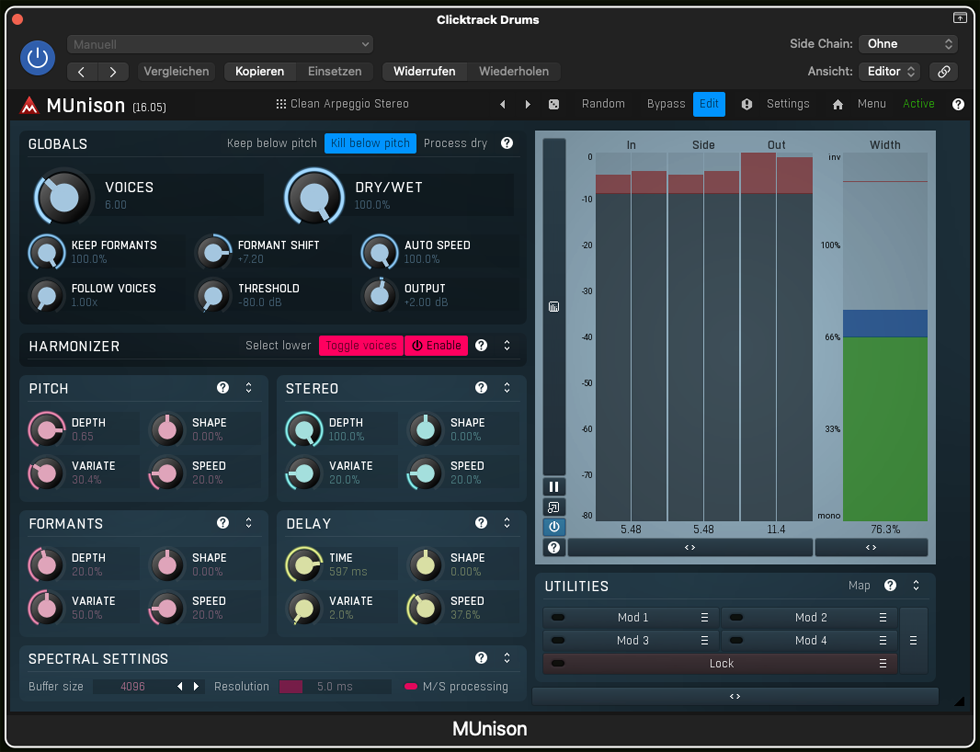
Task: Adjust the Dry/Wet knob
Action: tap(315, 196)
